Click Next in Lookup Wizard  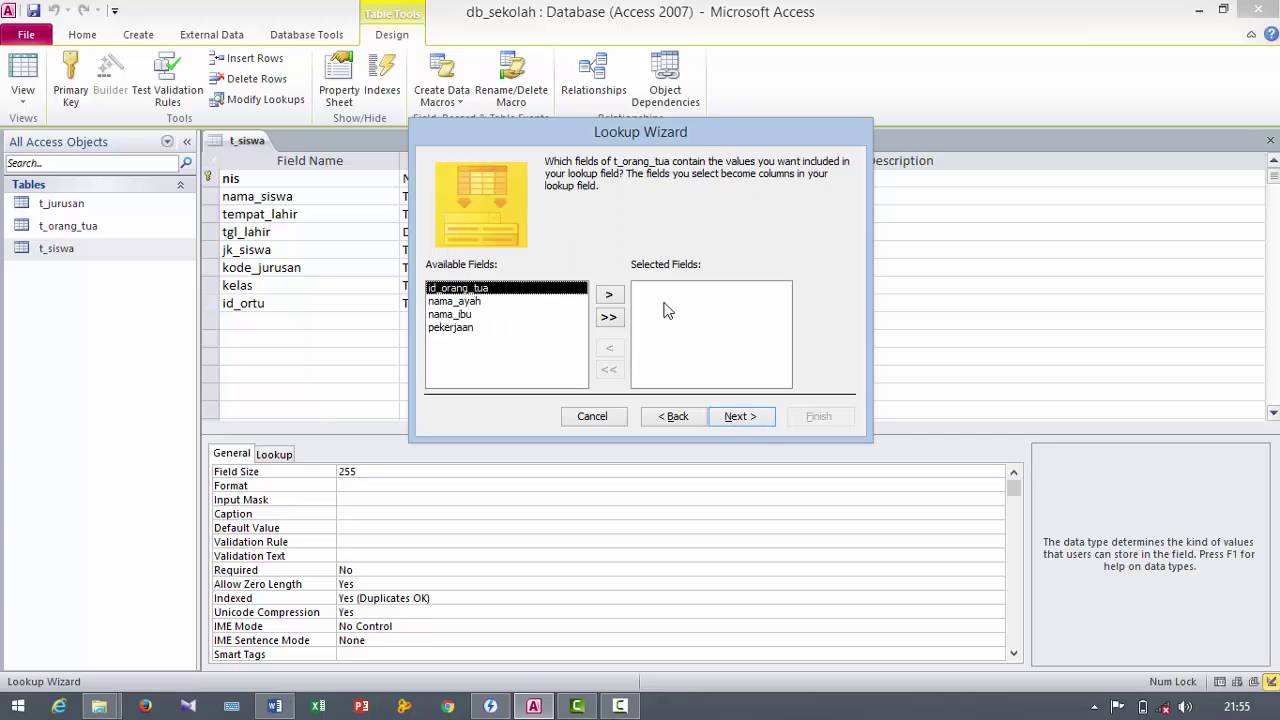pyautogui.click(x=741, y=416)
